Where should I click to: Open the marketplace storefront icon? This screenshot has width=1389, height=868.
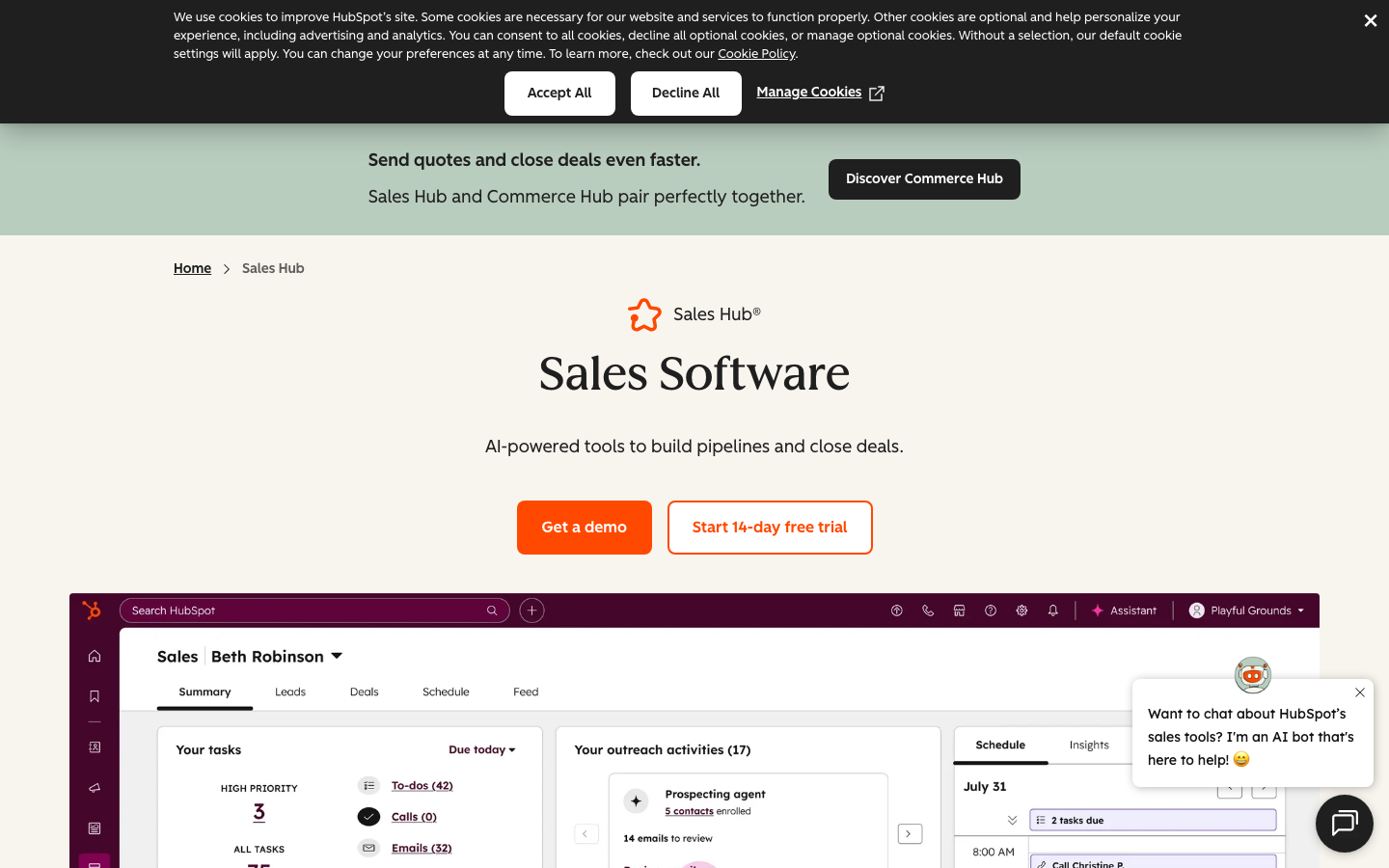click(x=959, y=610)
